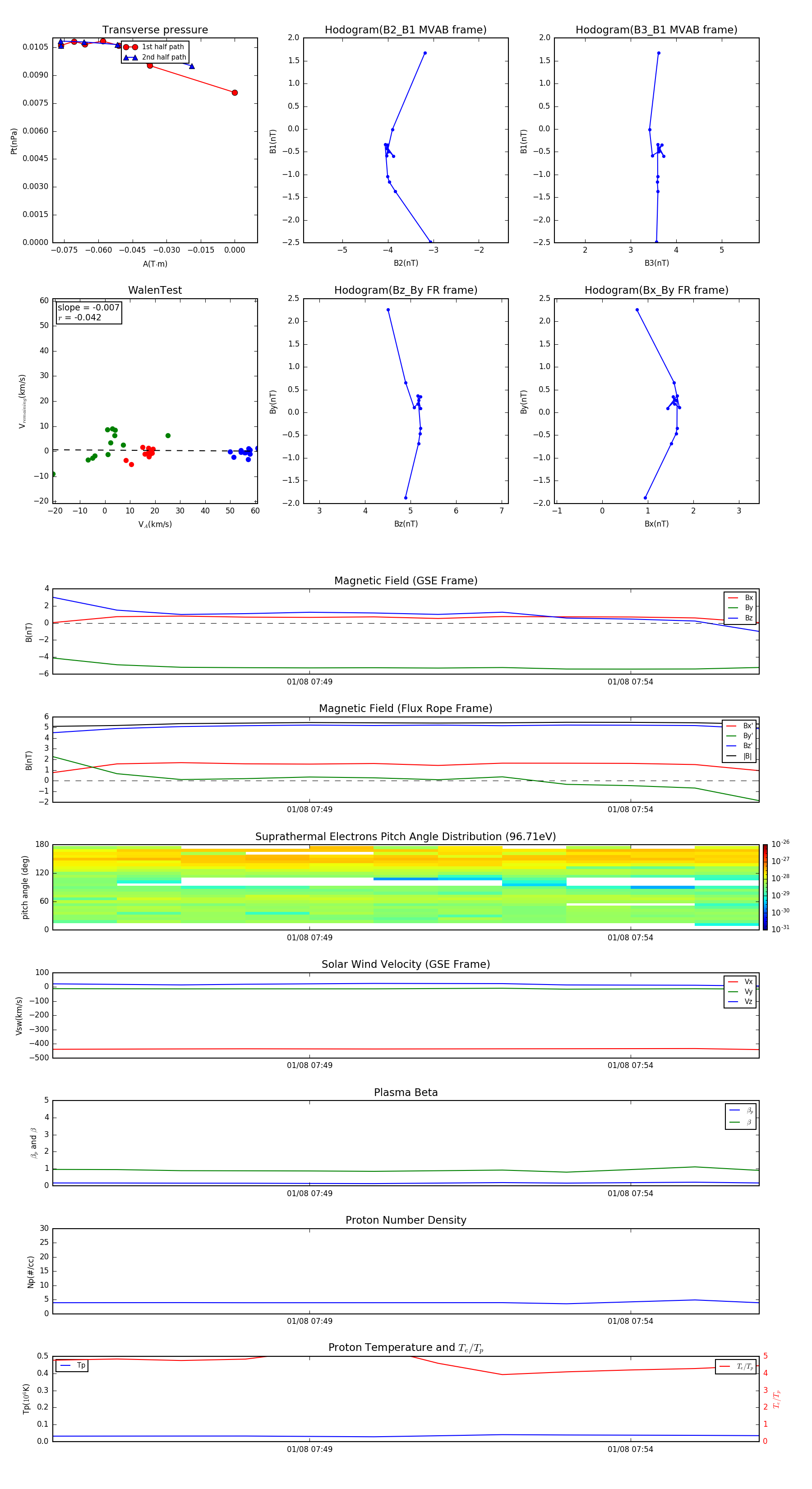Click the top point of B2_B1 hodogram

(425, 53)
